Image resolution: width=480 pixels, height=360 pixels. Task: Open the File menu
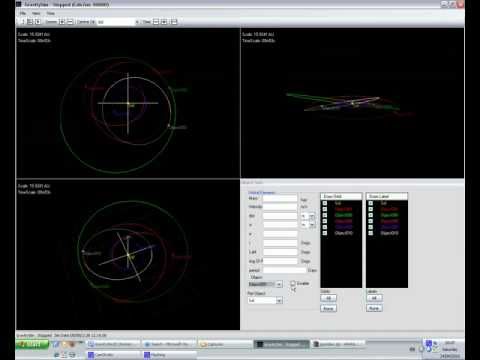23,13
